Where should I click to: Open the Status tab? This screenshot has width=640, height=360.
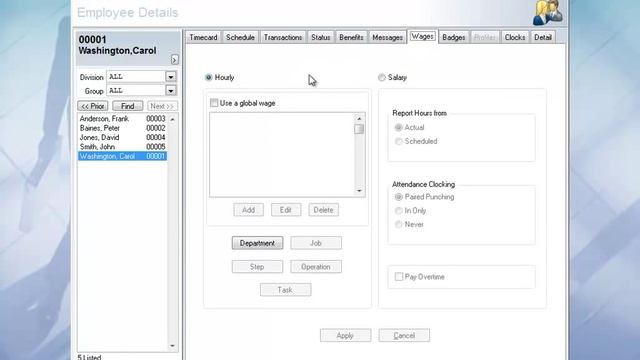pos(320,37)
